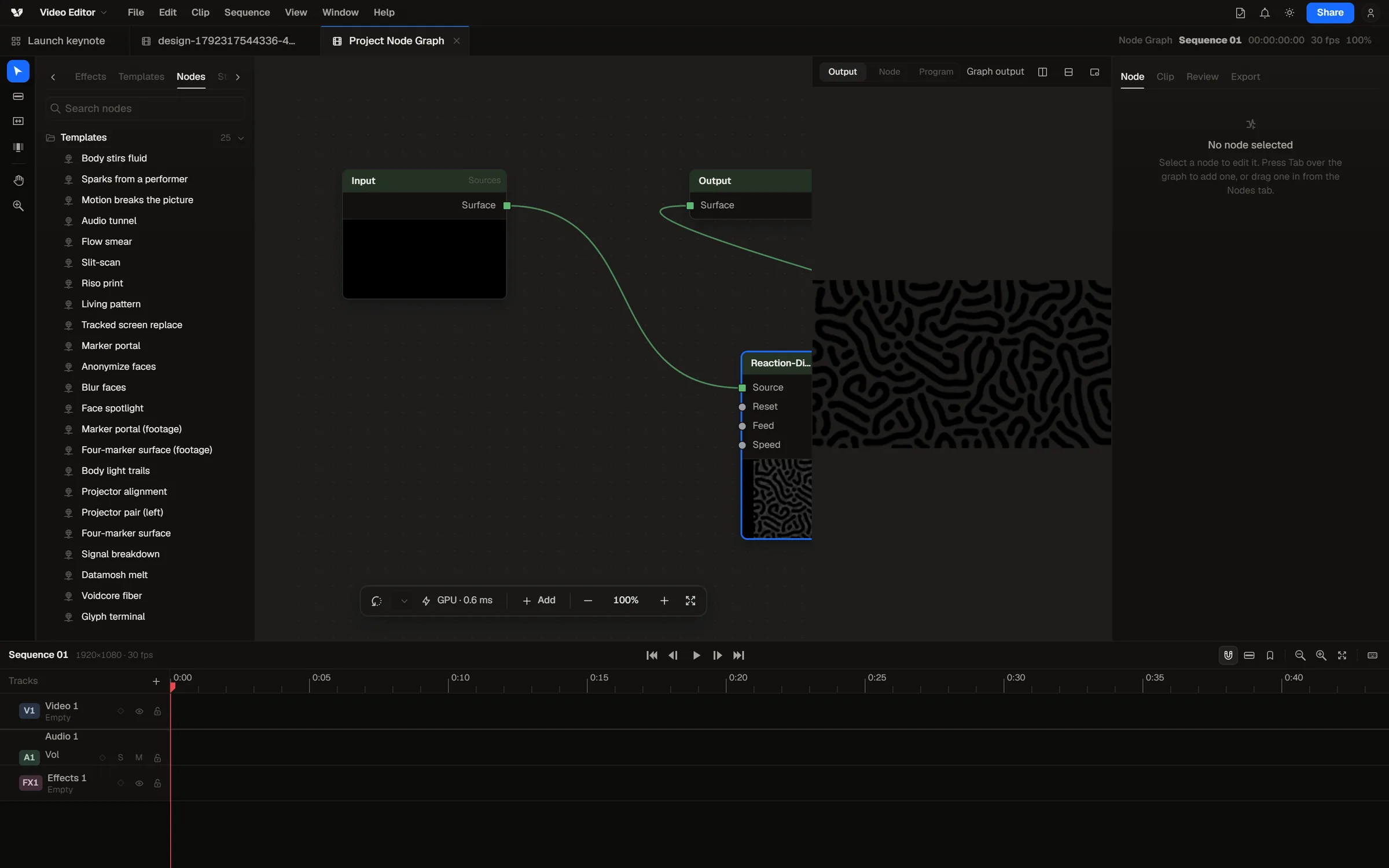Hide the Video 1 track eye
The height and width of the screenshot is (868, 1389).
139,711
